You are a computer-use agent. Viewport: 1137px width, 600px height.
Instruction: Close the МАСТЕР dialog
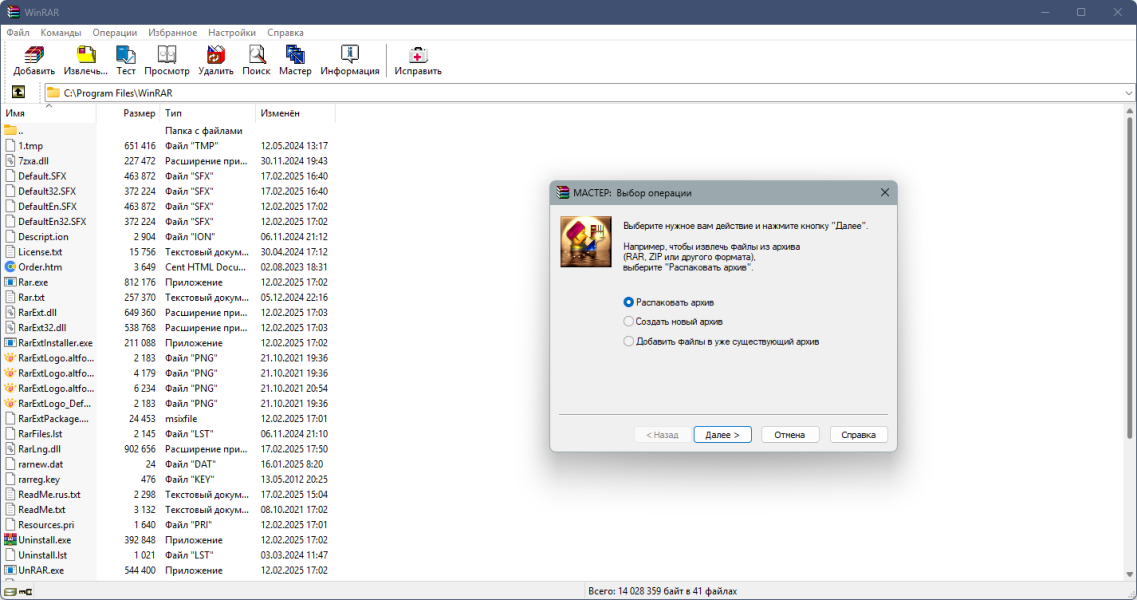pyautogui.click(x=885, y=192)
